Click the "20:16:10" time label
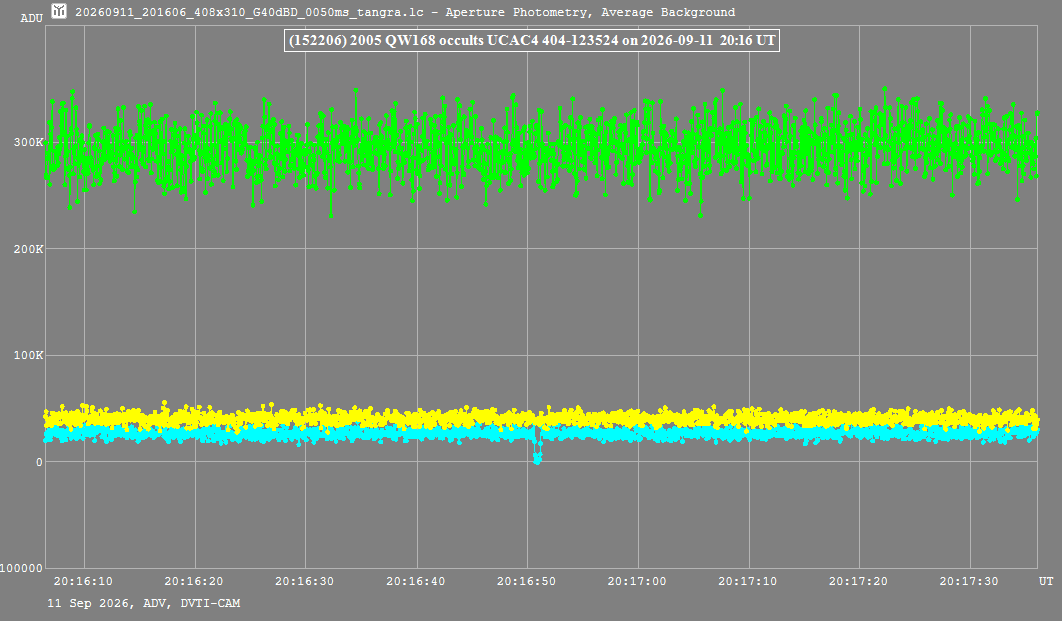Viewport: 1062px width, 621px height. click(83, 581)
